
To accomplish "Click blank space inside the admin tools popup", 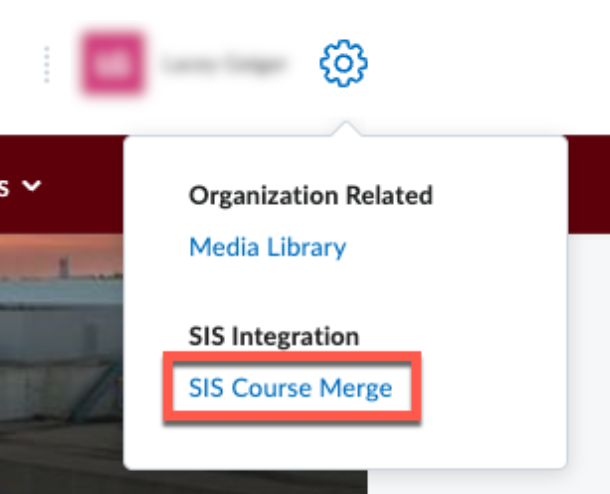I will click(480, 300).
